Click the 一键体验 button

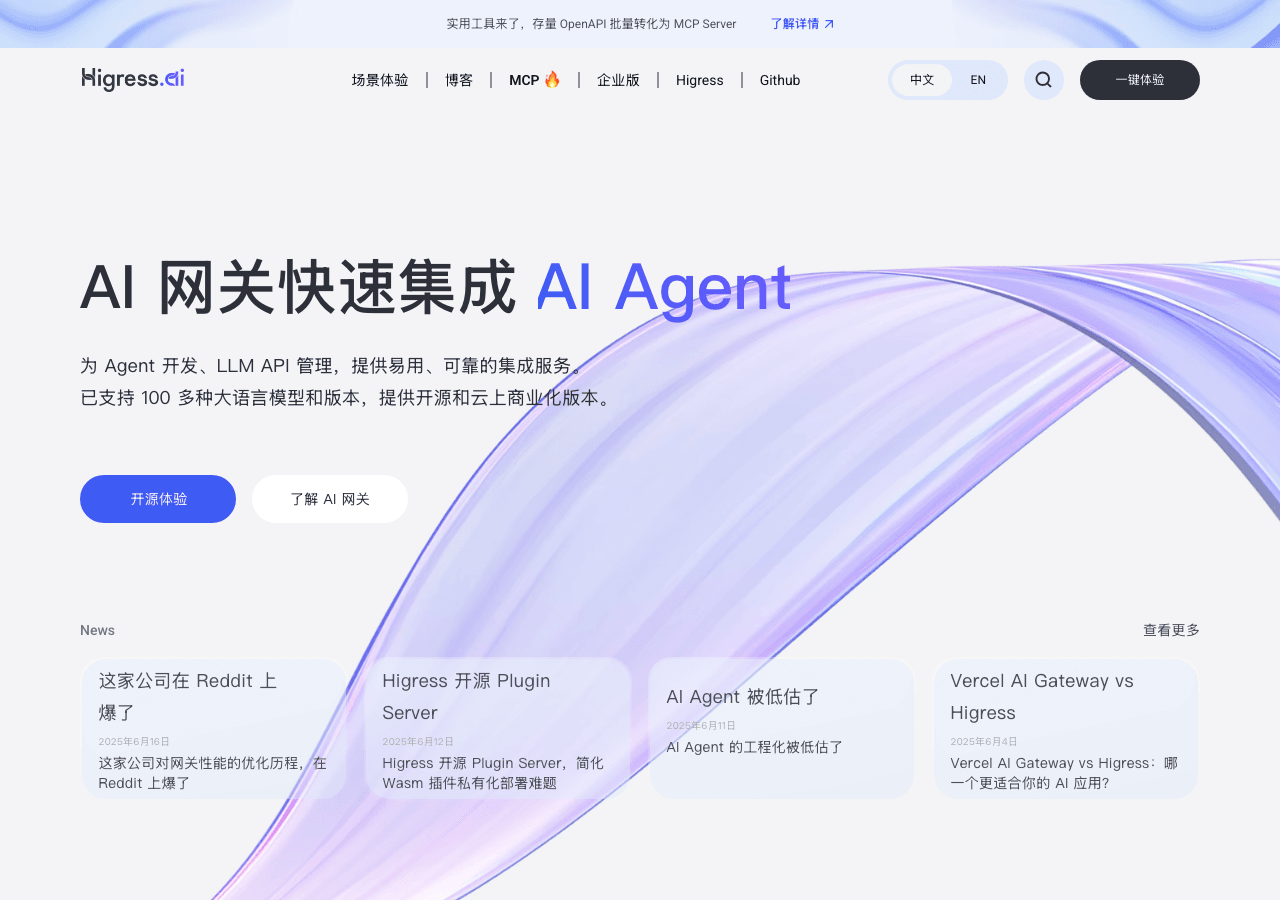[x=1140, y=80]
